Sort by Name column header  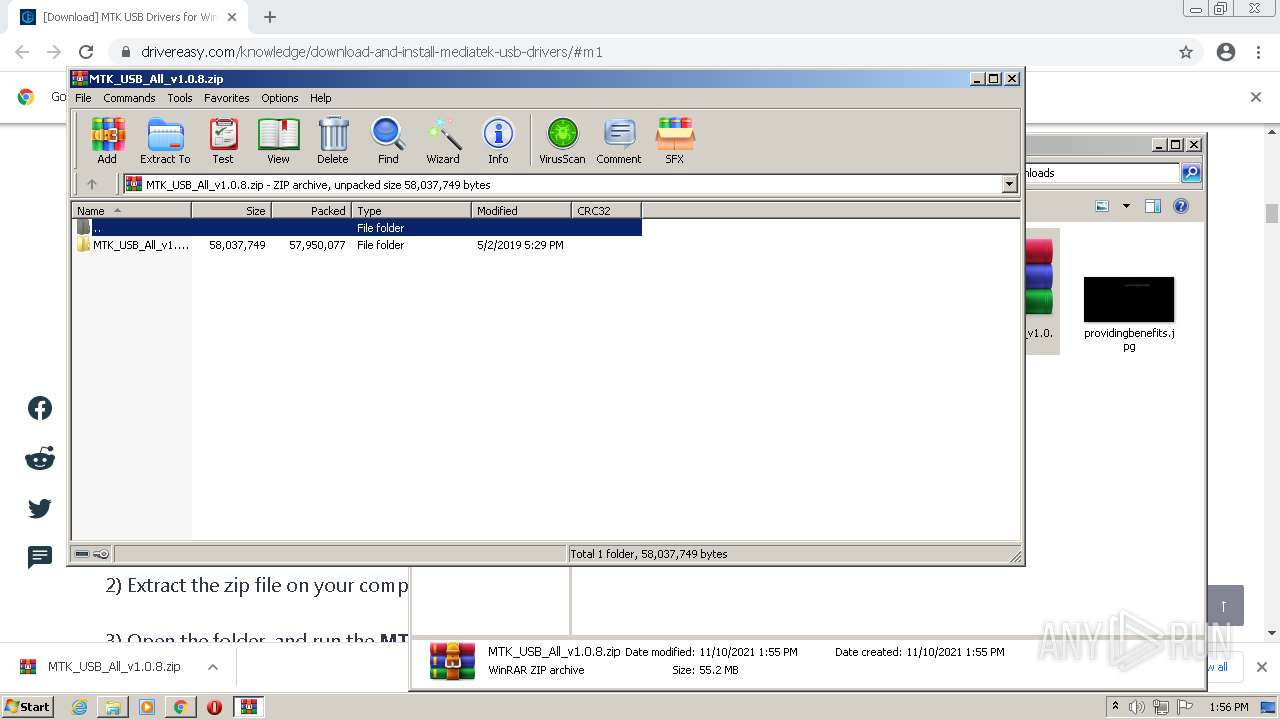click(x=131, y=211)
